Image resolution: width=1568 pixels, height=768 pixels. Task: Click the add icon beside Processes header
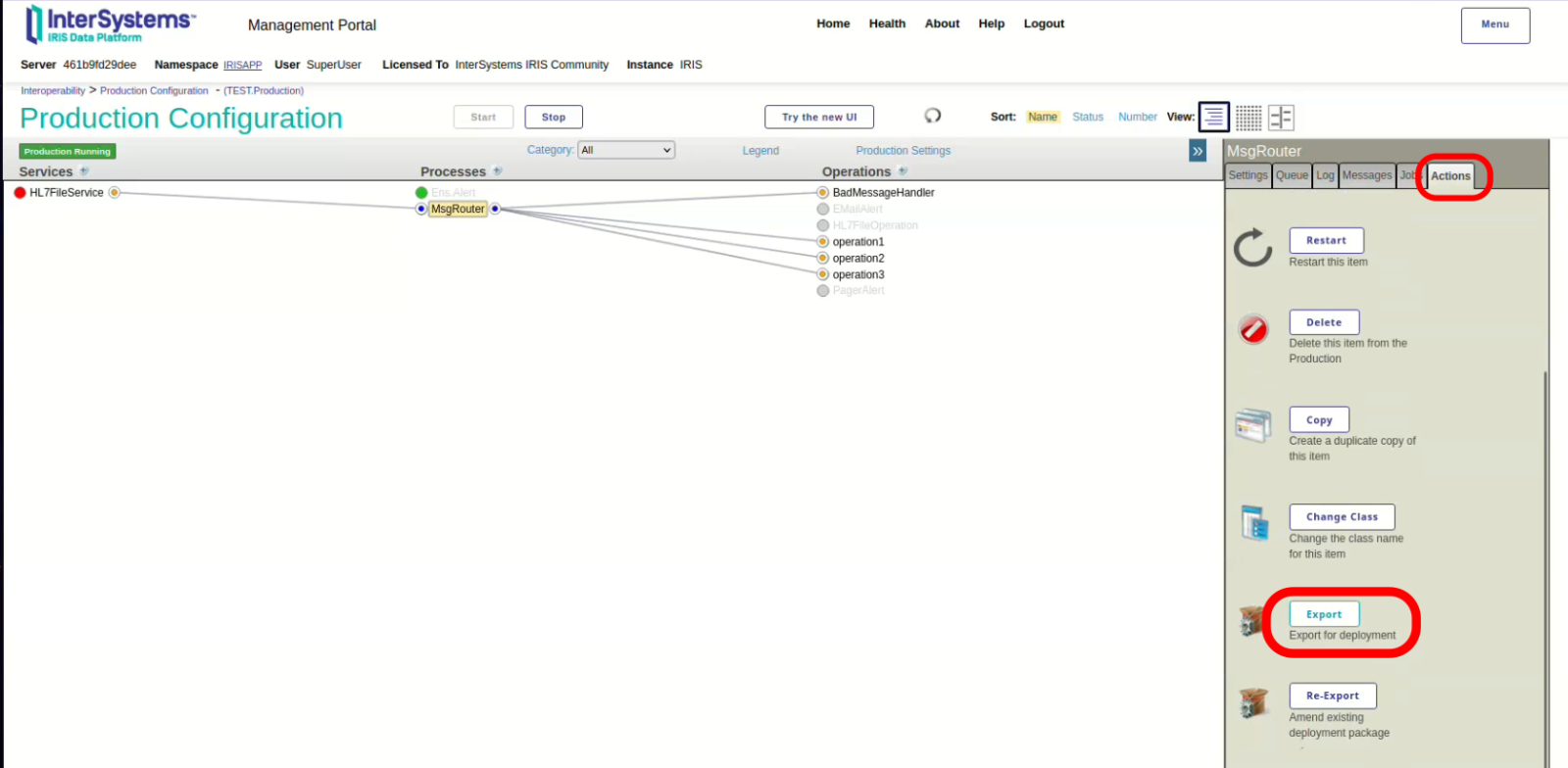pos(498,171)
